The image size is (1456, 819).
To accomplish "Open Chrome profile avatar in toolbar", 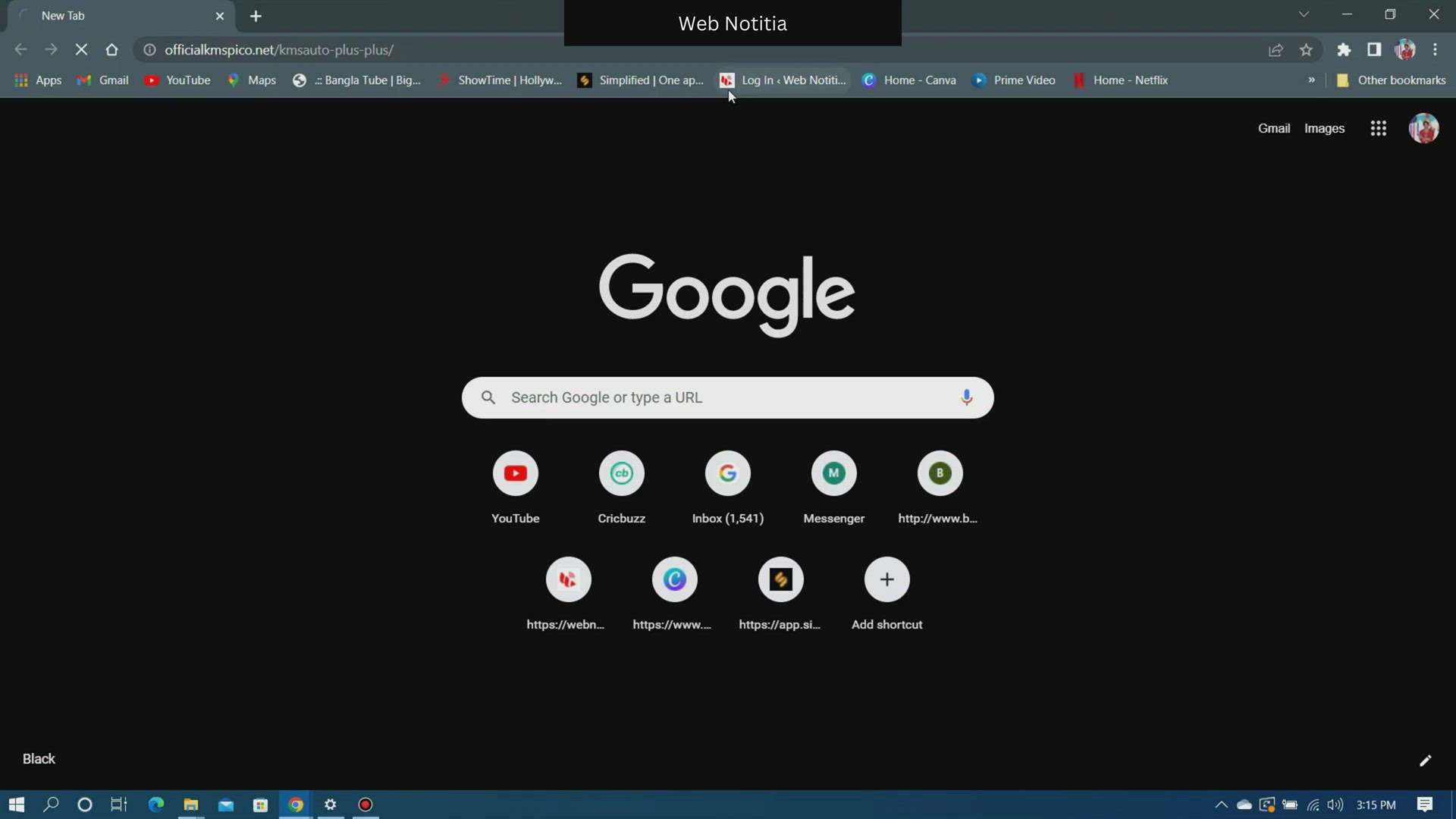I will [x=1405, y=49].
